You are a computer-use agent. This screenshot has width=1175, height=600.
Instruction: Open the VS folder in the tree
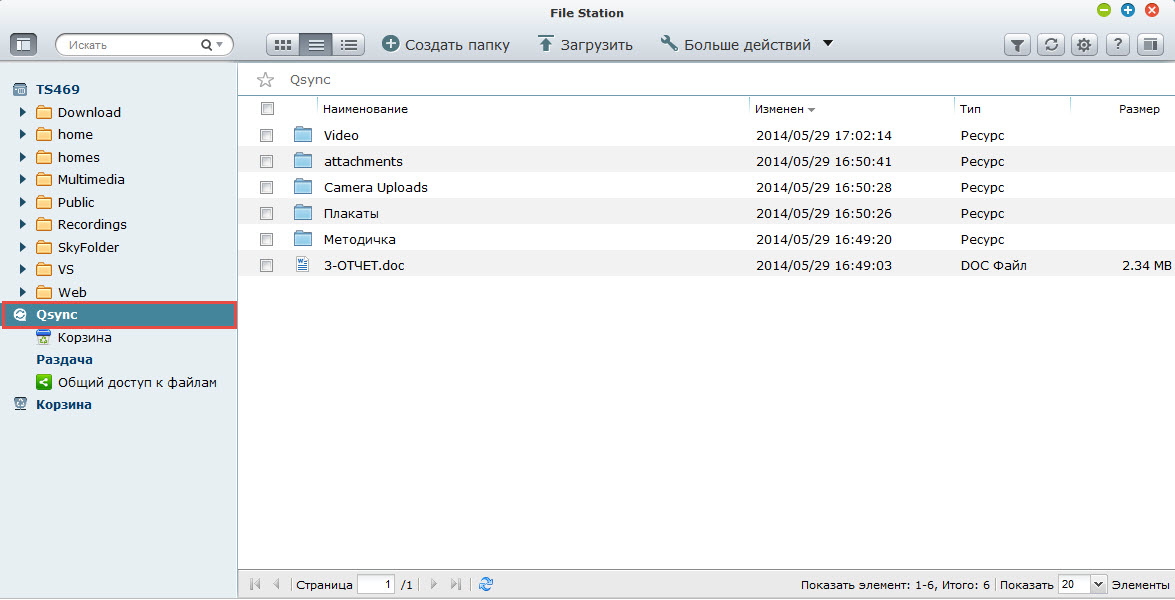(x=66, y=270)
